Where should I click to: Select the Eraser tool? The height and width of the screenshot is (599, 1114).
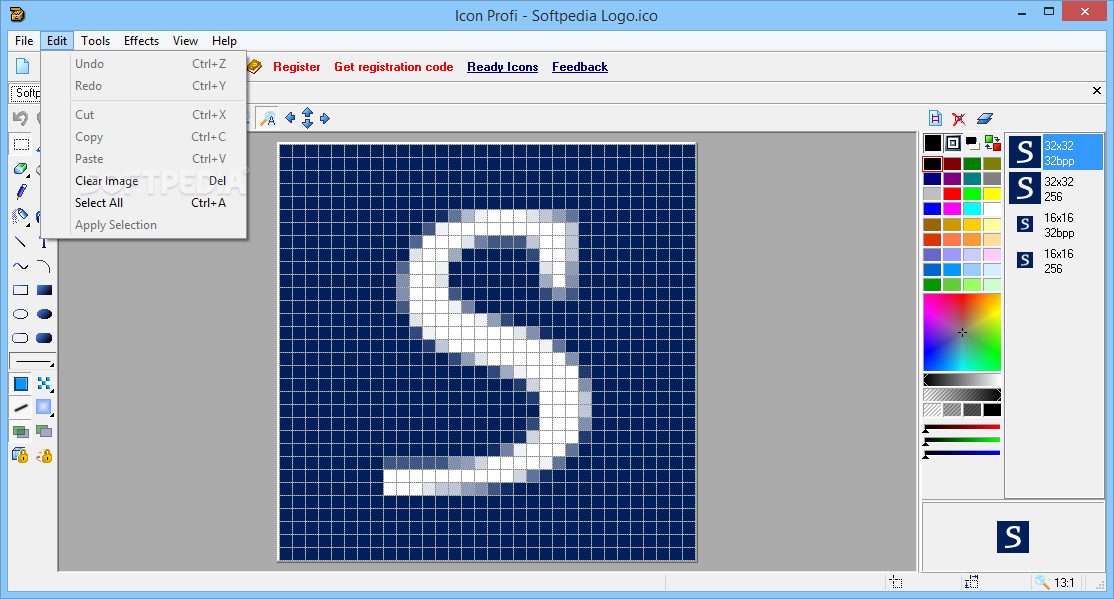(21, 168)
